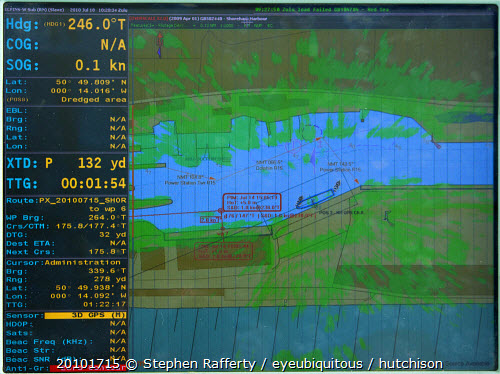Select the 7.6 kn speed label
This screenshot has height=374, width=500.
point(209,220)
